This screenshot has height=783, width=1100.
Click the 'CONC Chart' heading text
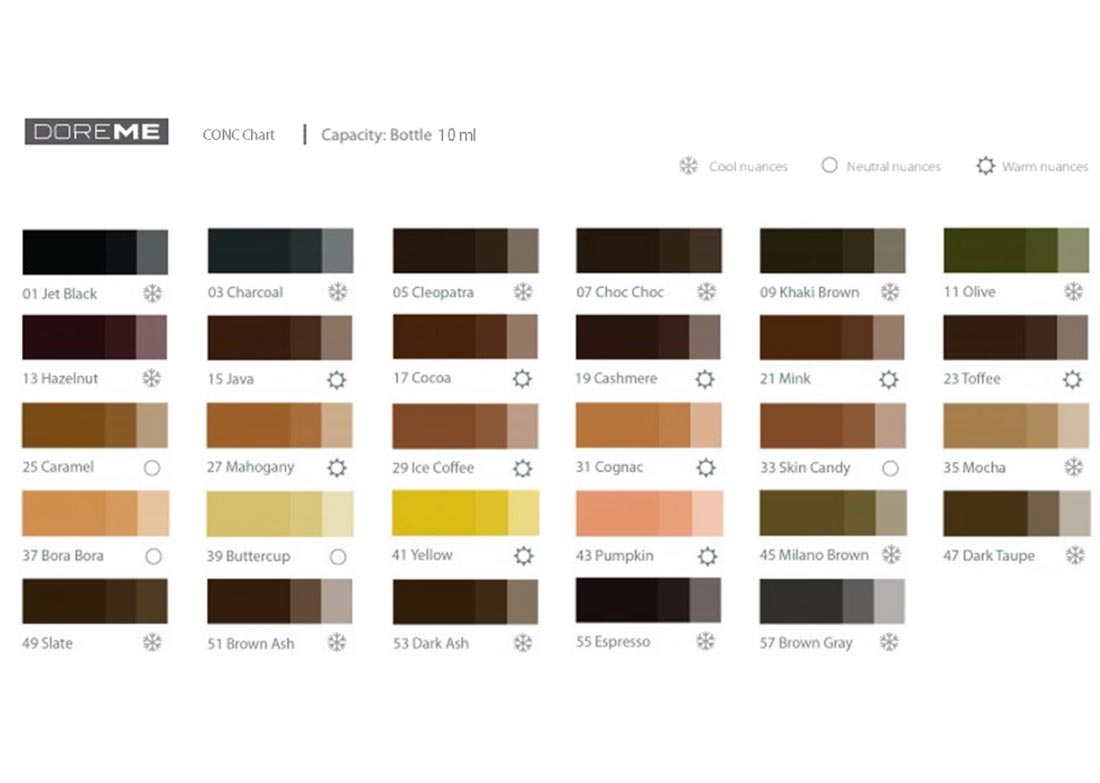click(x=239, y=135)
